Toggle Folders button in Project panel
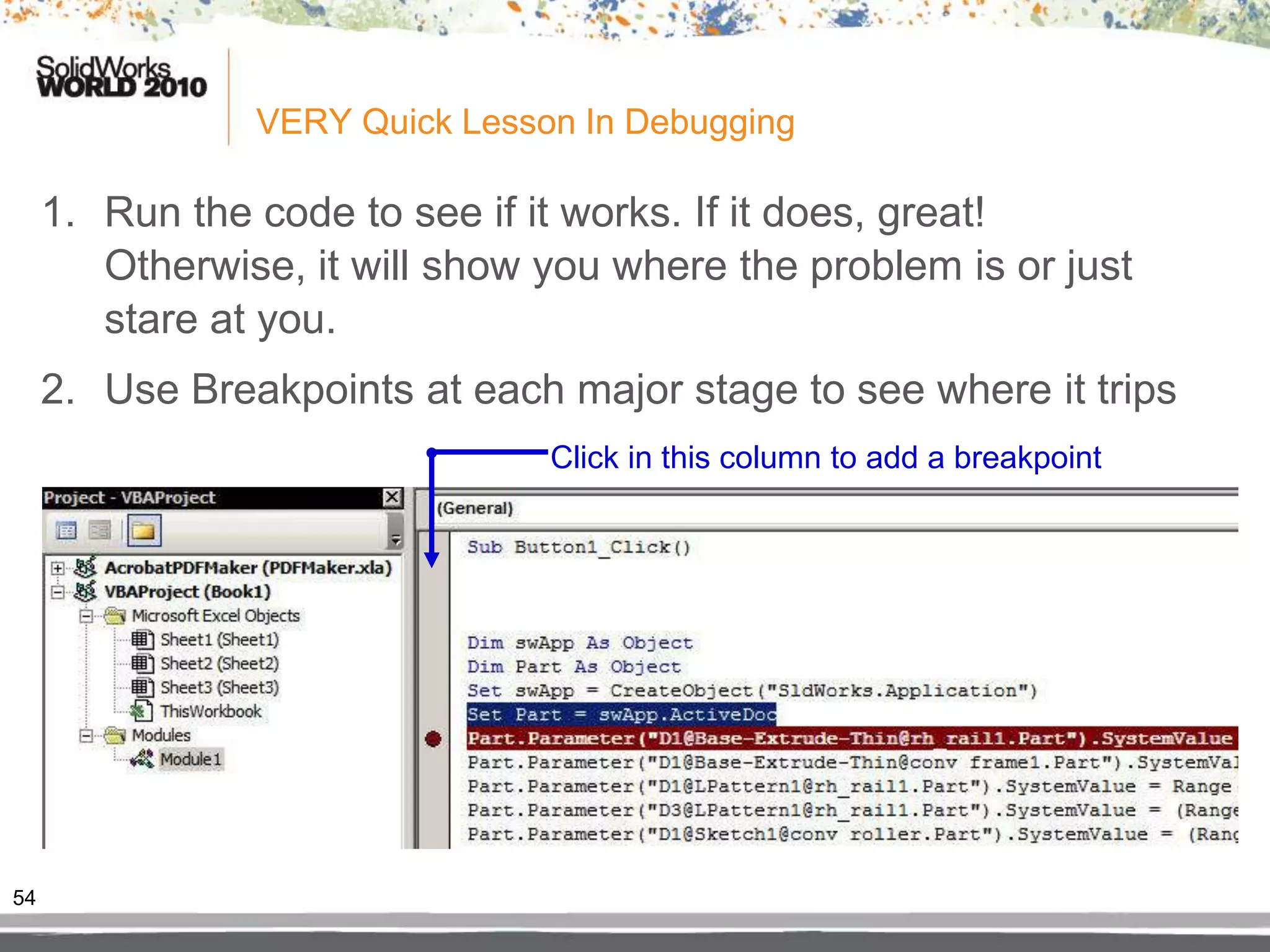The height and width of the screenshot is (952, 1270). tap(144, 531)
